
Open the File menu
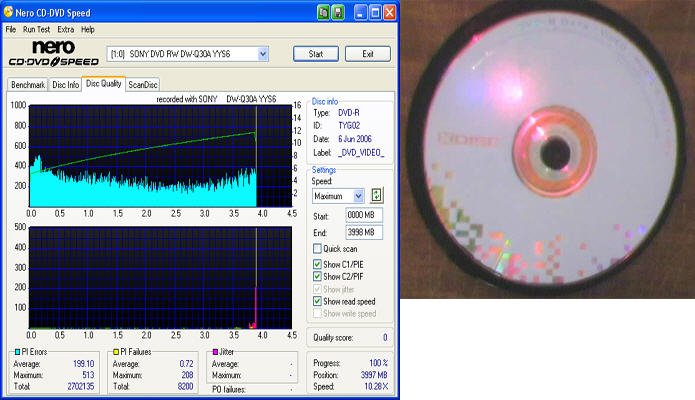[x=11, y=29]
